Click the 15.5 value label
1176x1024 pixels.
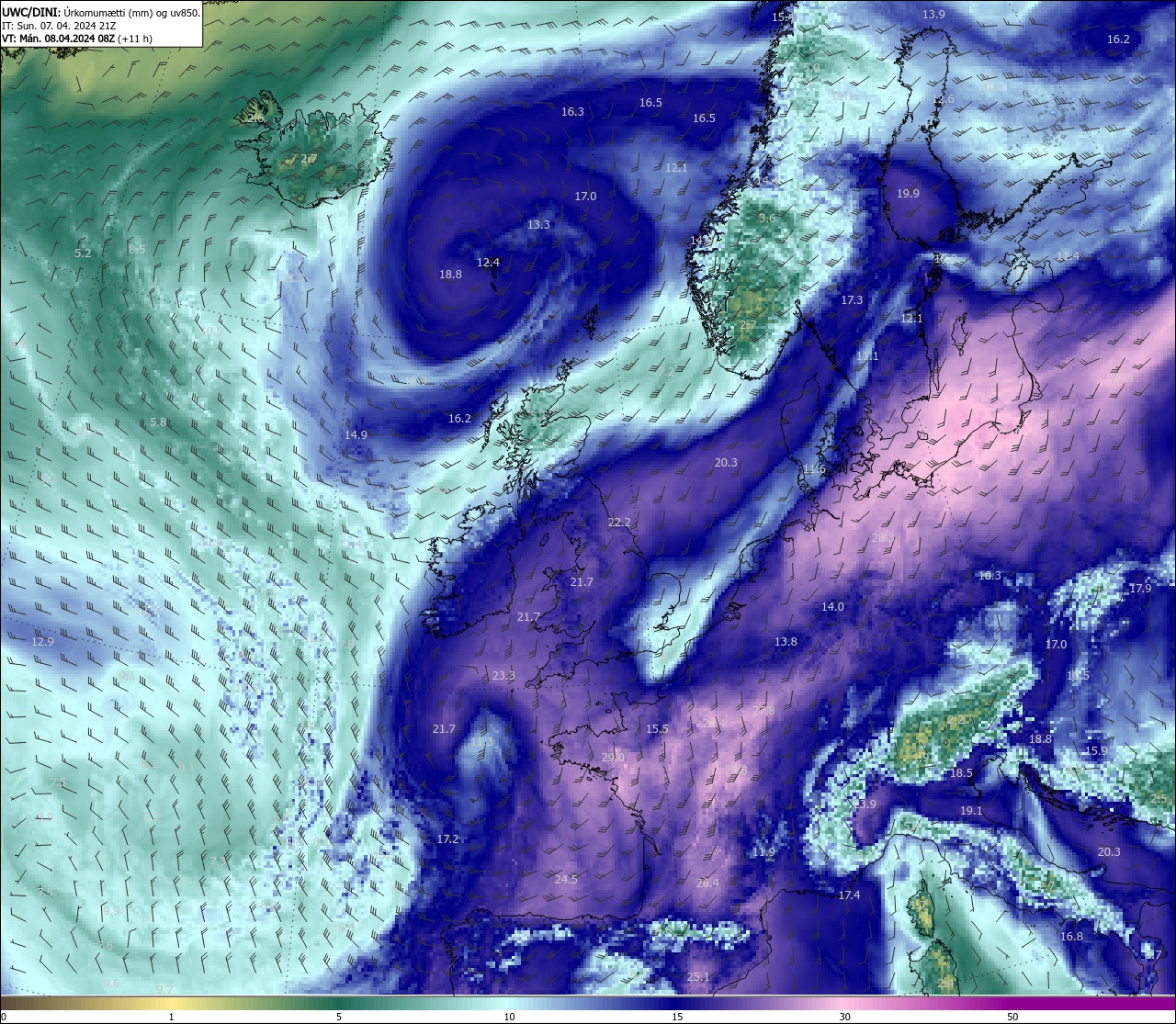coord(657,728)
